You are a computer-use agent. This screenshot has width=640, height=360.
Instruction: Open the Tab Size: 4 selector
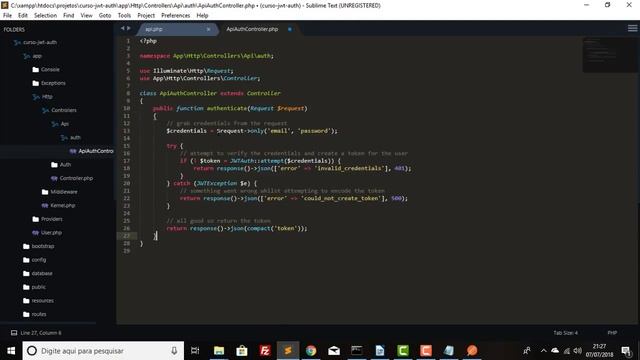(565, 333)
